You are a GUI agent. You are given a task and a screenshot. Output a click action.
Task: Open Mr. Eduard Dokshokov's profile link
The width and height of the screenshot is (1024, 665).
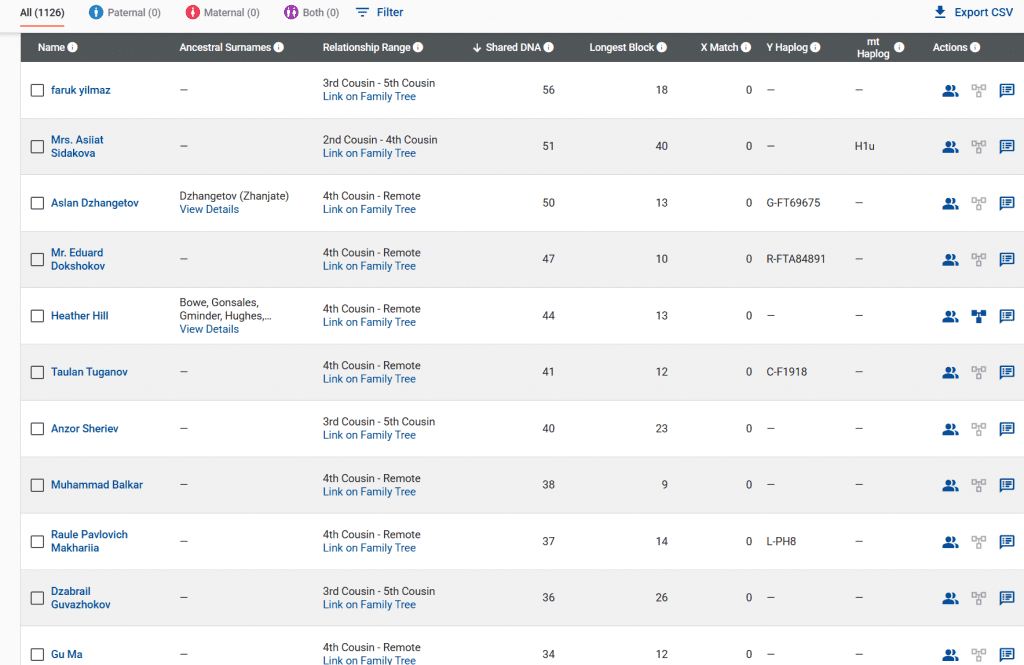pos(77,259)
